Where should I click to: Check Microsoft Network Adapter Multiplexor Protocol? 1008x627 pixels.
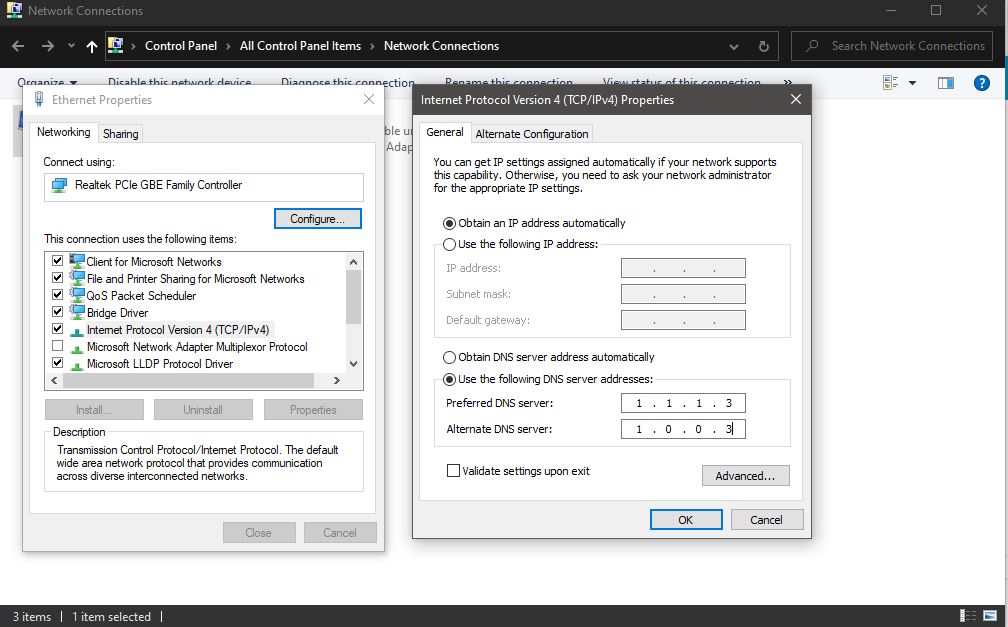57,347
